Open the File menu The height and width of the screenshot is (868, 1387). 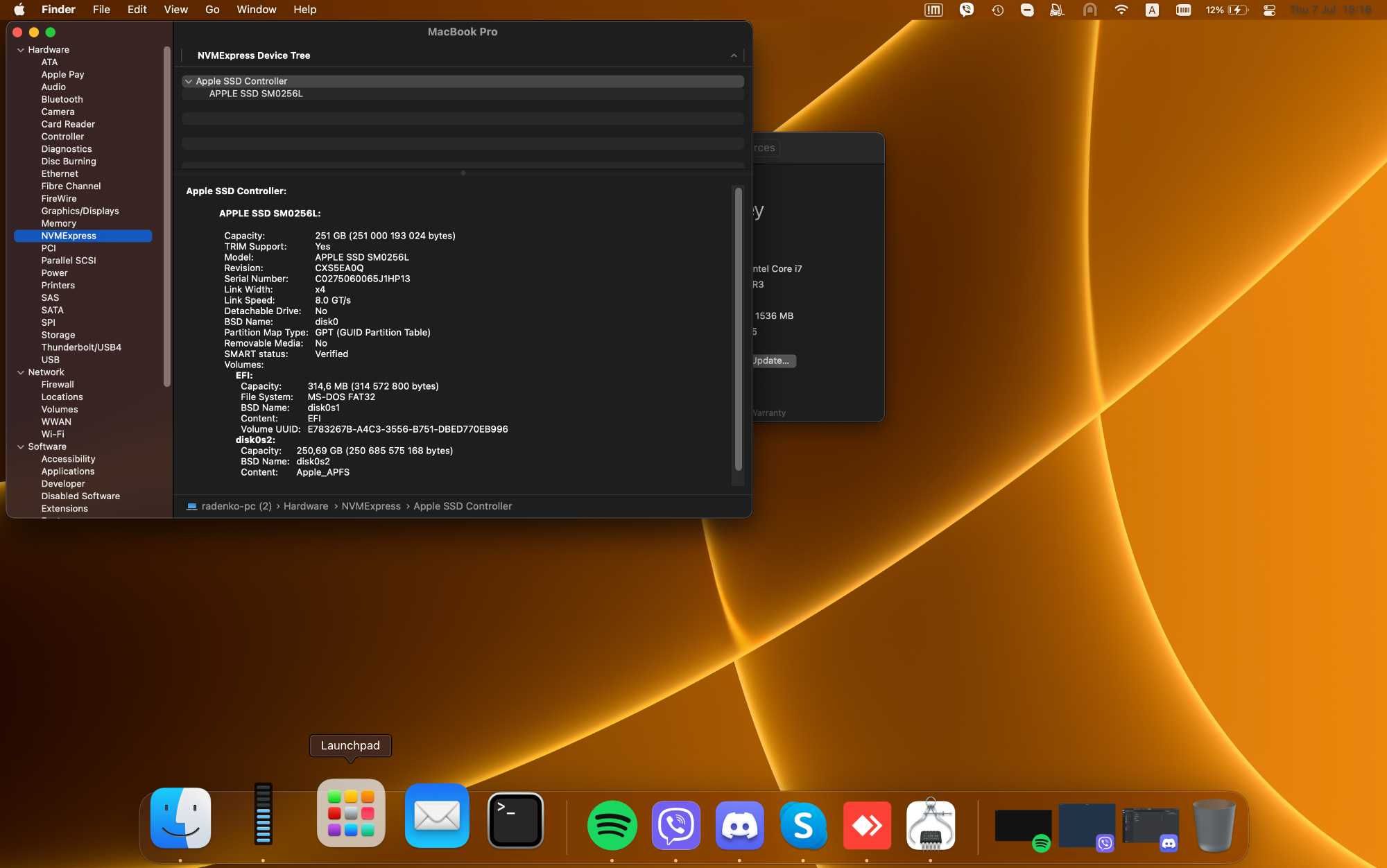[x=101, y=10]
